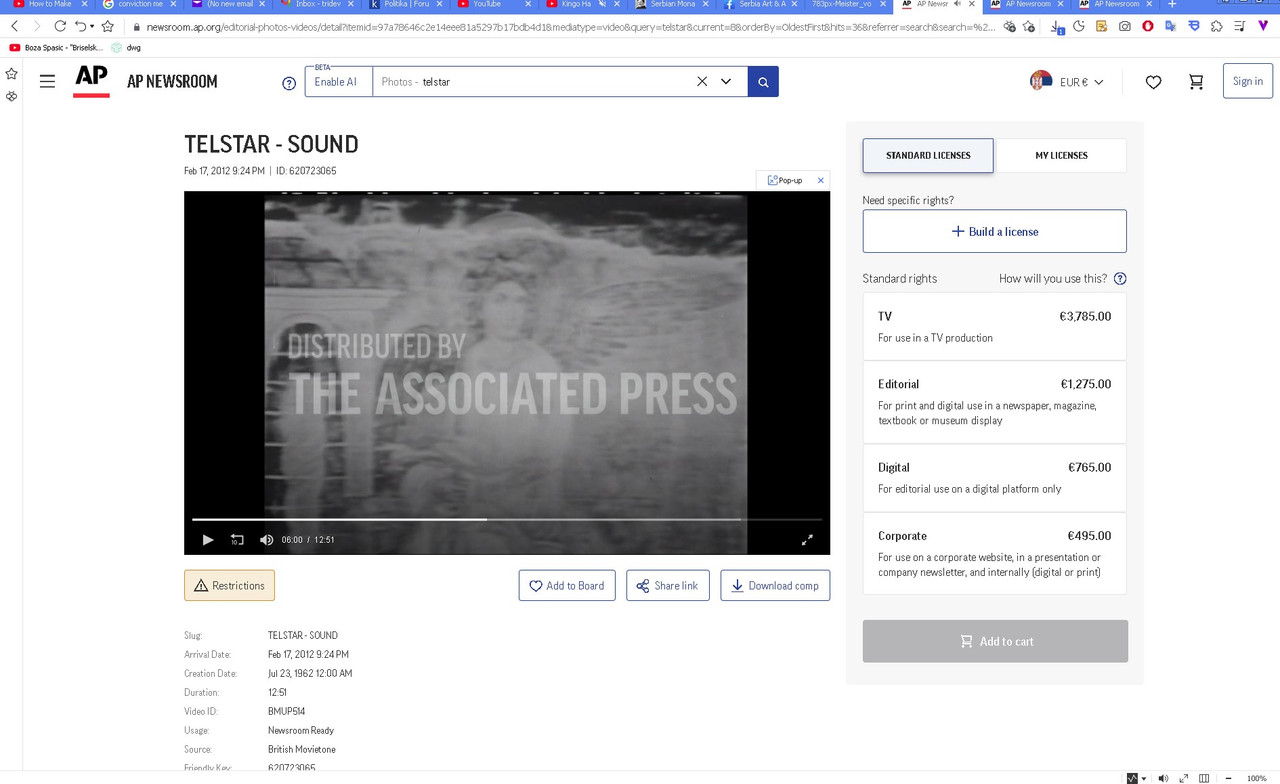This screenshot has height=784, width=1280.
Task: Open the bookmarks panel star in left sidebar
Action: click(x=11, y=74)
